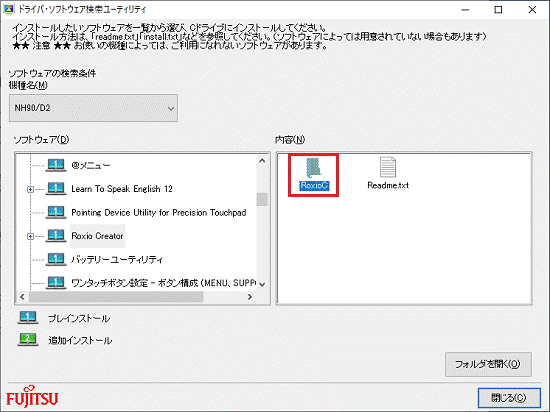The width and height of the screenshot is (550, 412).
Task: Click laptop icon beside ワンタッチボタン設定
Action: tap(56, 282)
